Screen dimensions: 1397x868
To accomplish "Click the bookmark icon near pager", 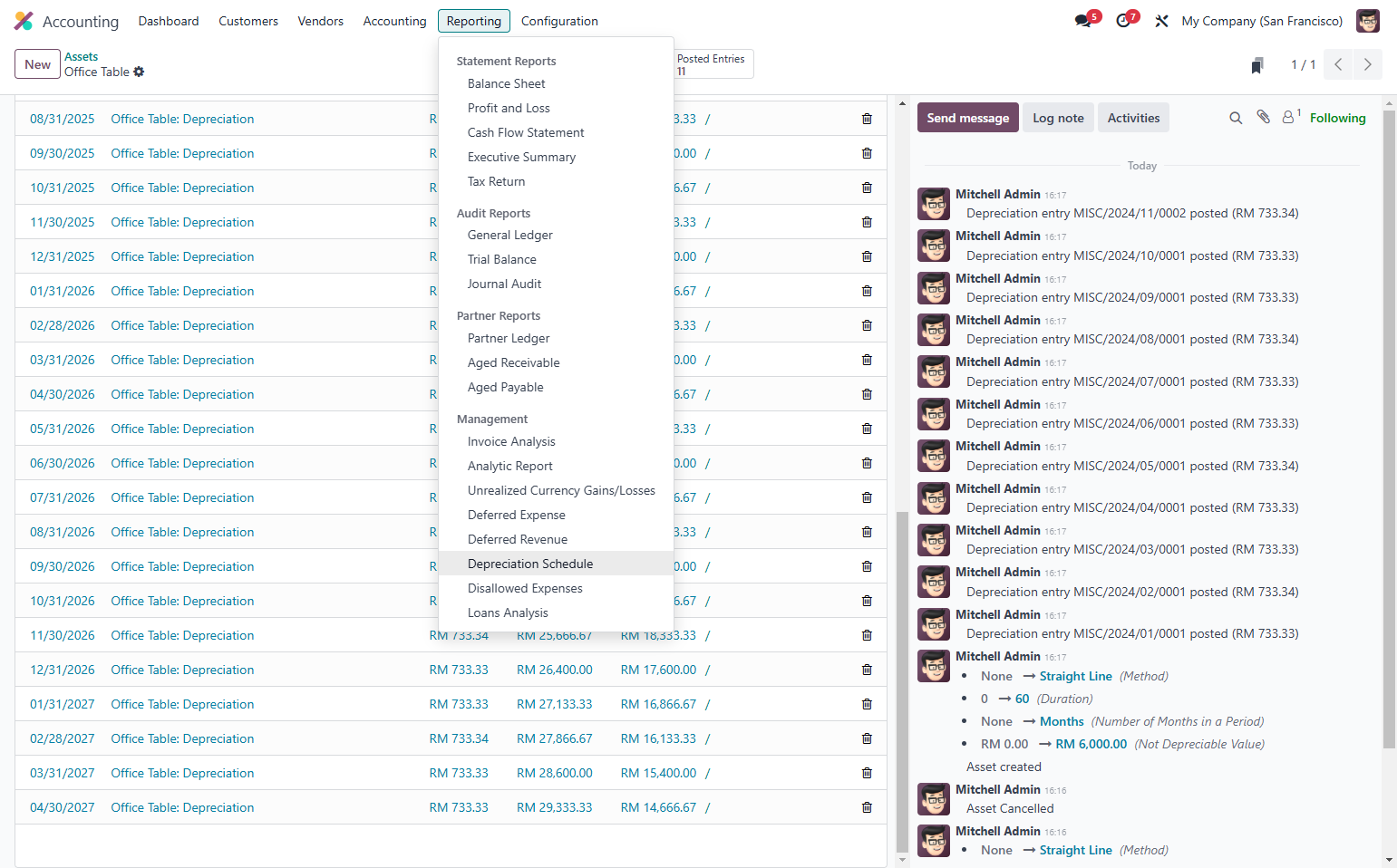I will click(x=1257, y=65).
